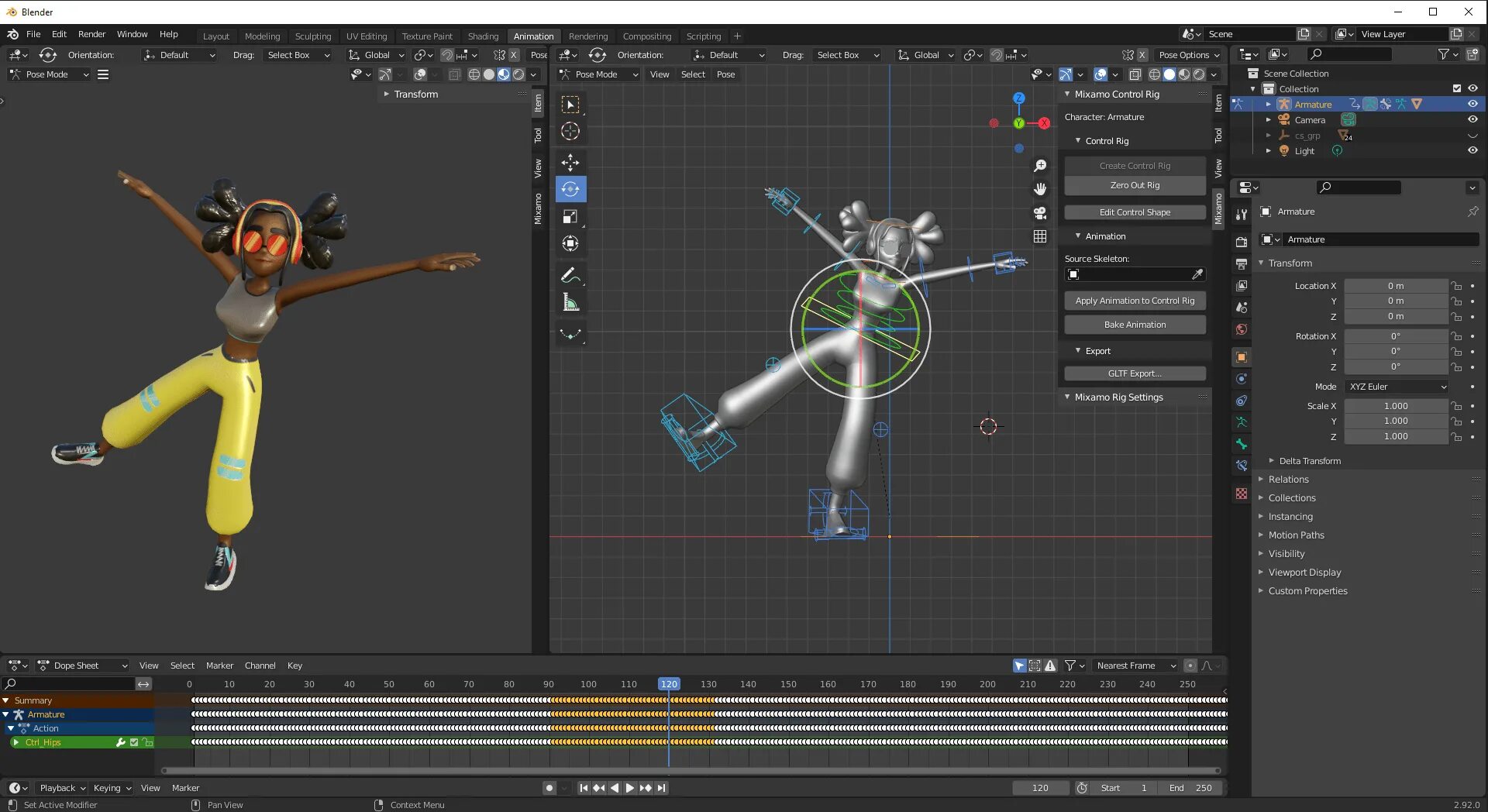Click the Bake Animation button

click(1135, 325)
